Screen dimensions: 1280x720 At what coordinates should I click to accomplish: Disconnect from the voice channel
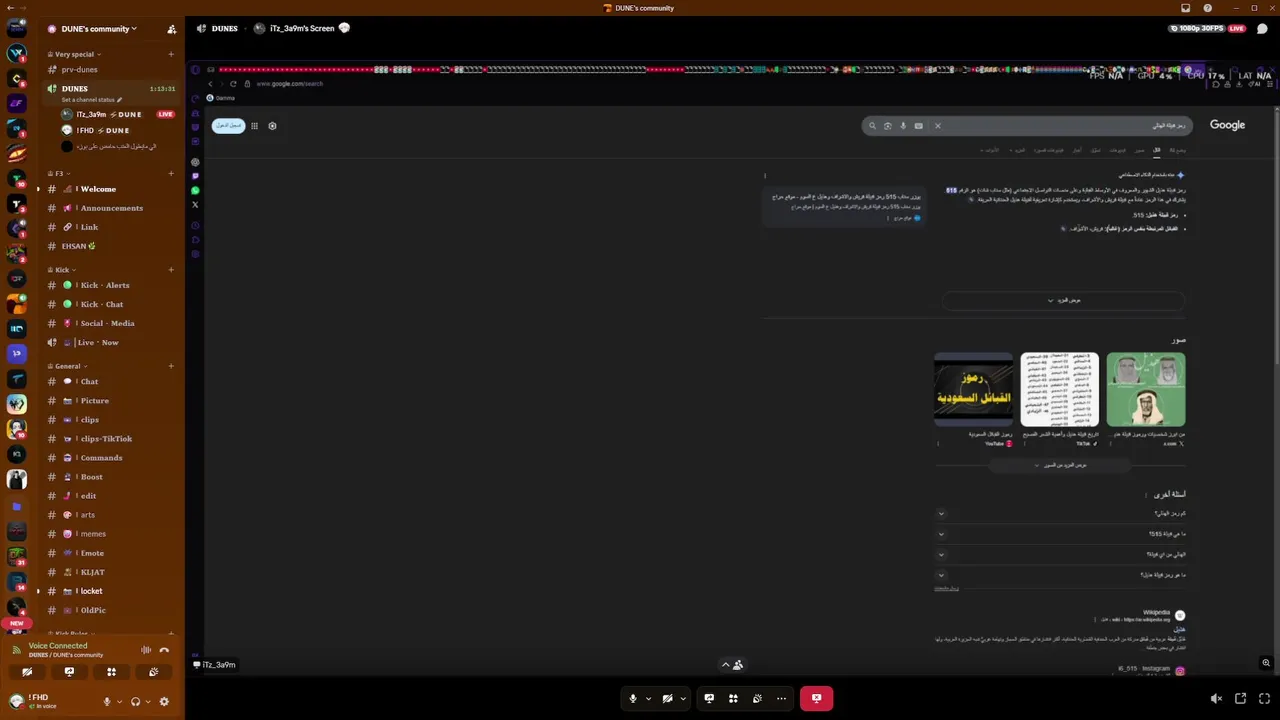[x=165, y=650]
